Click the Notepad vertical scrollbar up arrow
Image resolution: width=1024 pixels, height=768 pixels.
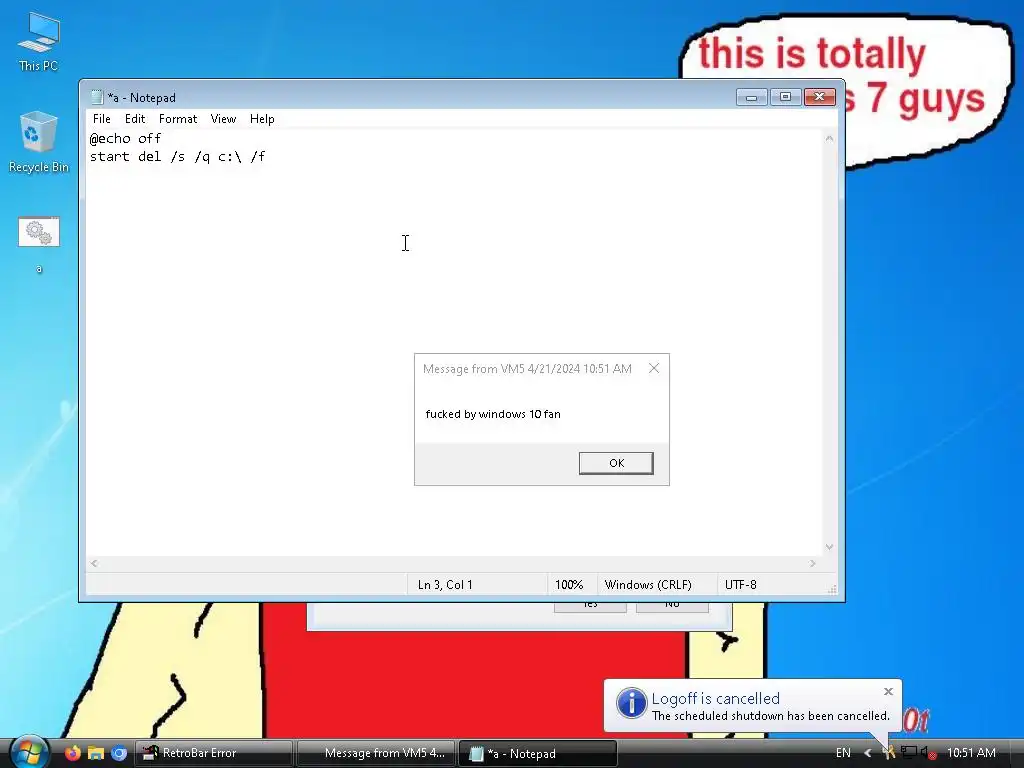[829, 138]
